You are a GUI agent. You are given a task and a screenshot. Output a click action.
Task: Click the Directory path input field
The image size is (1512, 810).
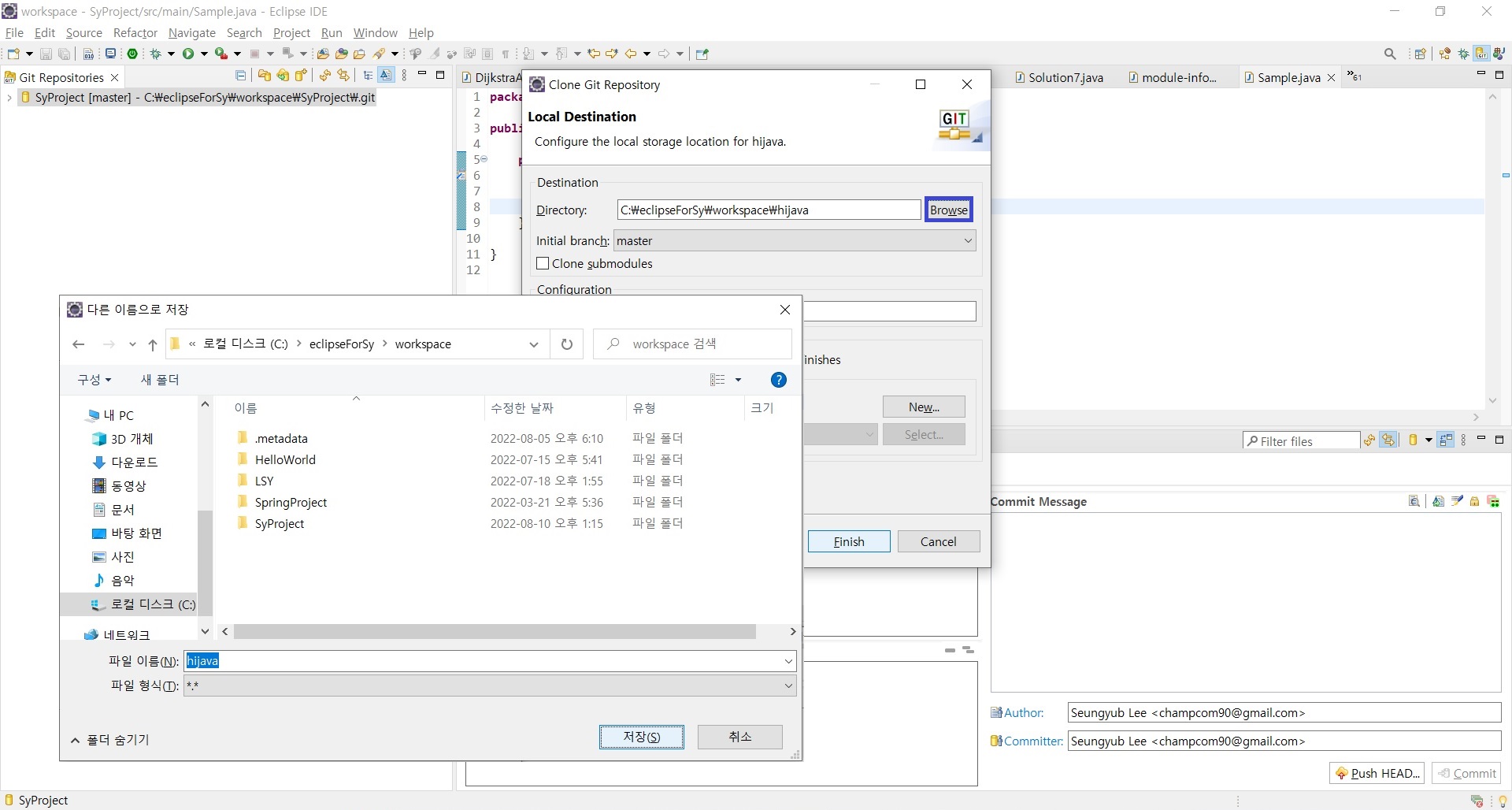[x=769, y=210]
